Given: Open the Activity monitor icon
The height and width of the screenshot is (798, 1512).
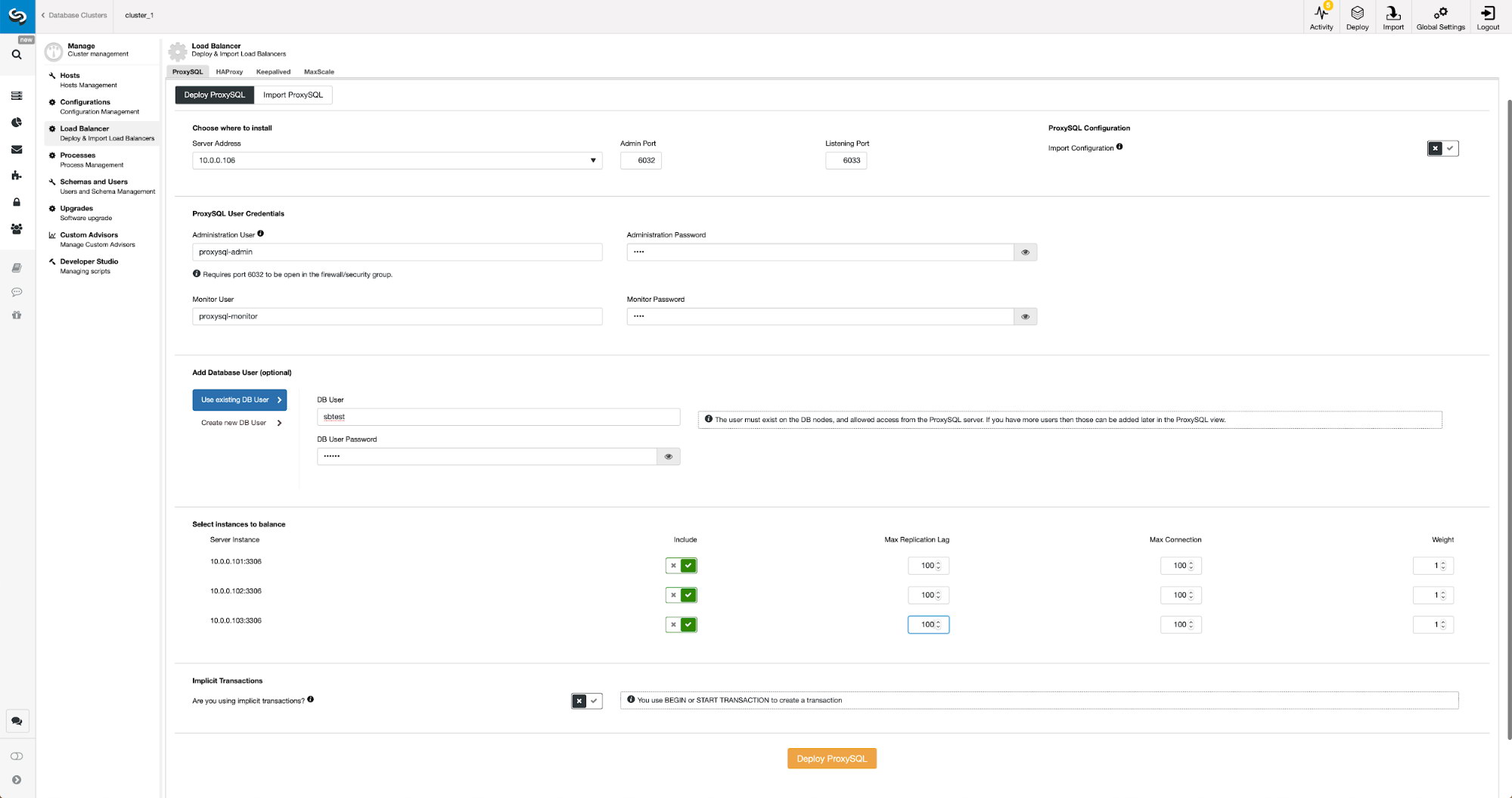Looking at the screenshot, I should tap(1321, 17).
